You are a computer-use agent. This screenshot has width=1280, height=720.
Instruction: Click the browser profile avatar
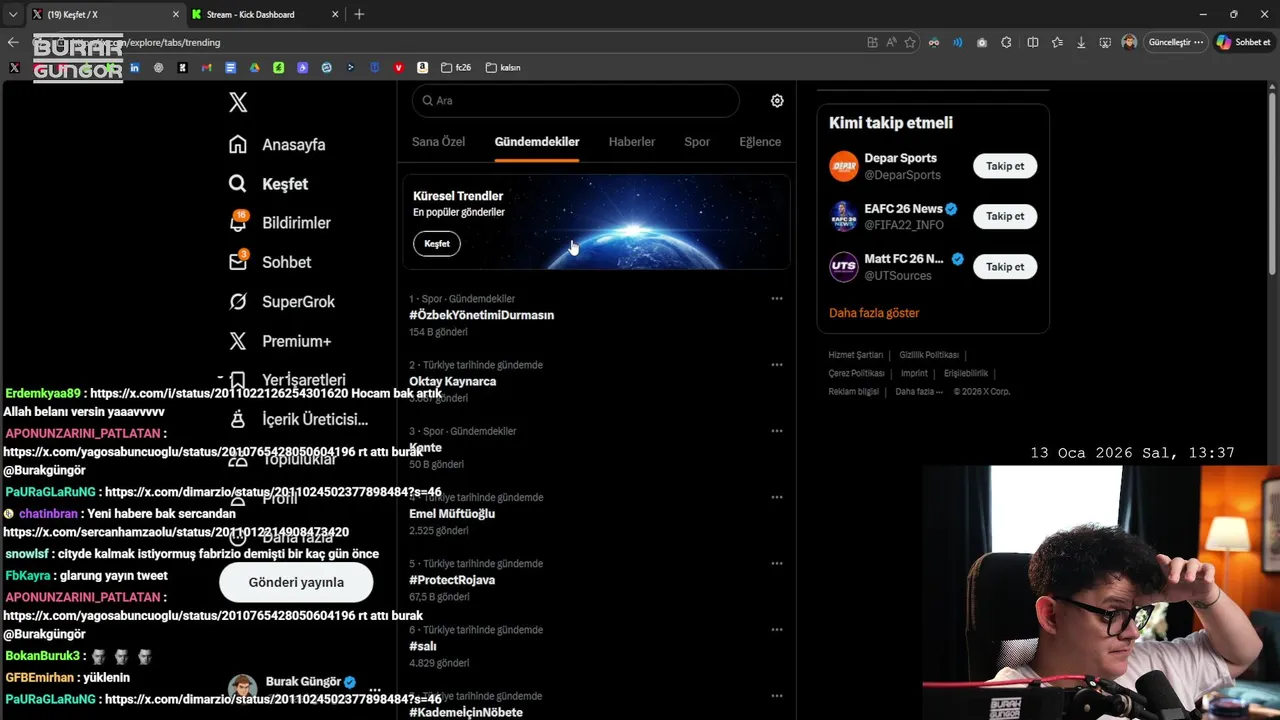point(1129,42)
